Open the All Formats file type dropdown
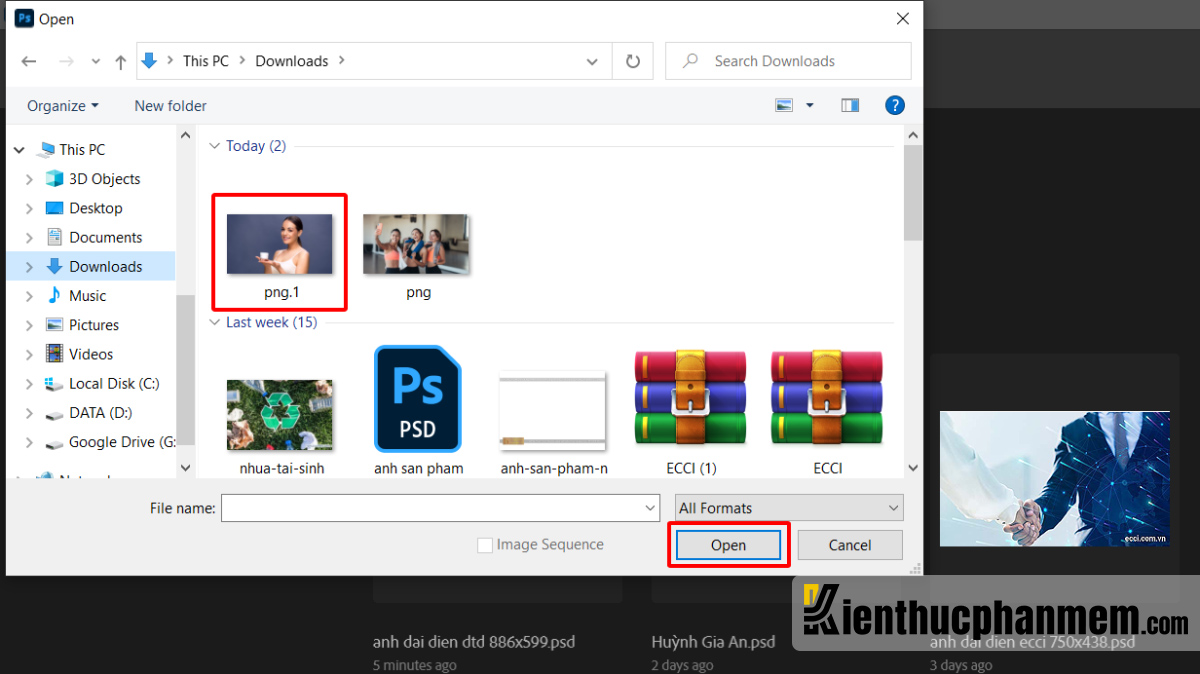The width and height of the screenshot is (1200, 674). tap(789, 508)
